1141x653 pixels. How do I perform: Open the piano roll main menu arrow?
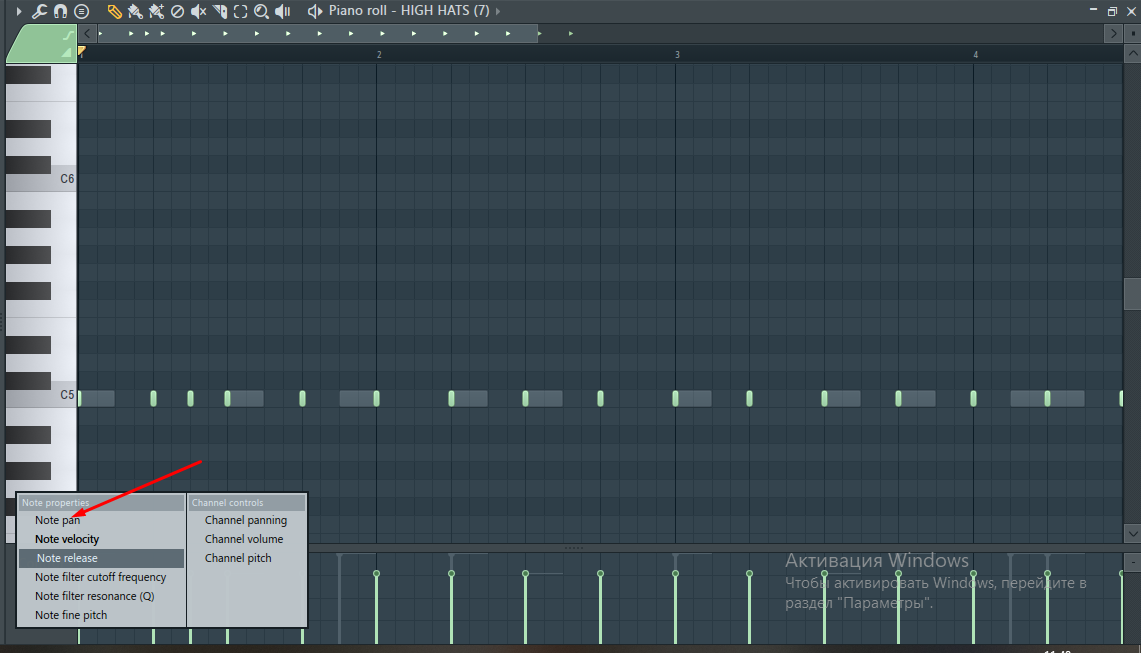[x=19, y=11]
